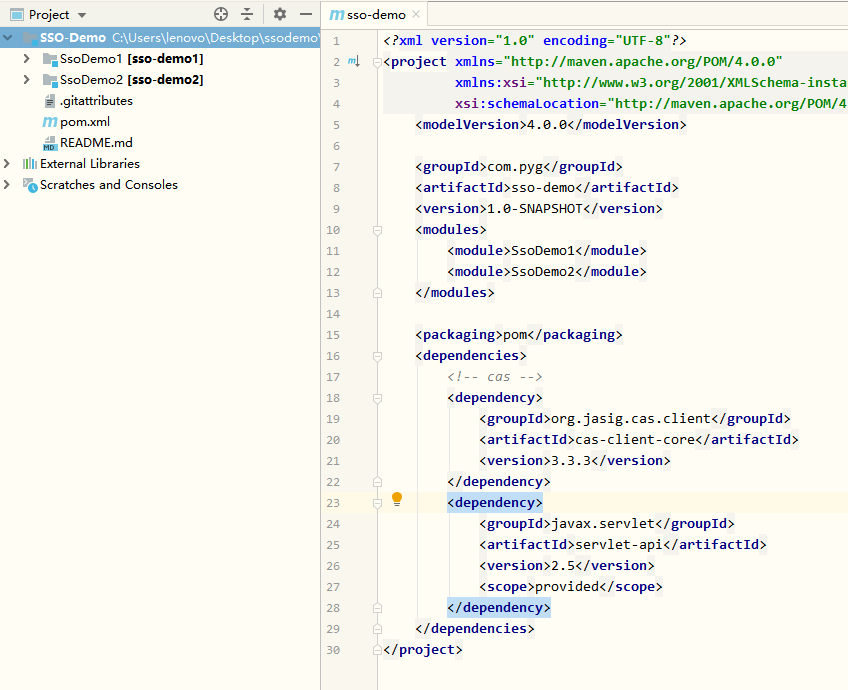Open Project panel settings gear
This screenshot has height=690, width=848.
click(x=280, y=14)
